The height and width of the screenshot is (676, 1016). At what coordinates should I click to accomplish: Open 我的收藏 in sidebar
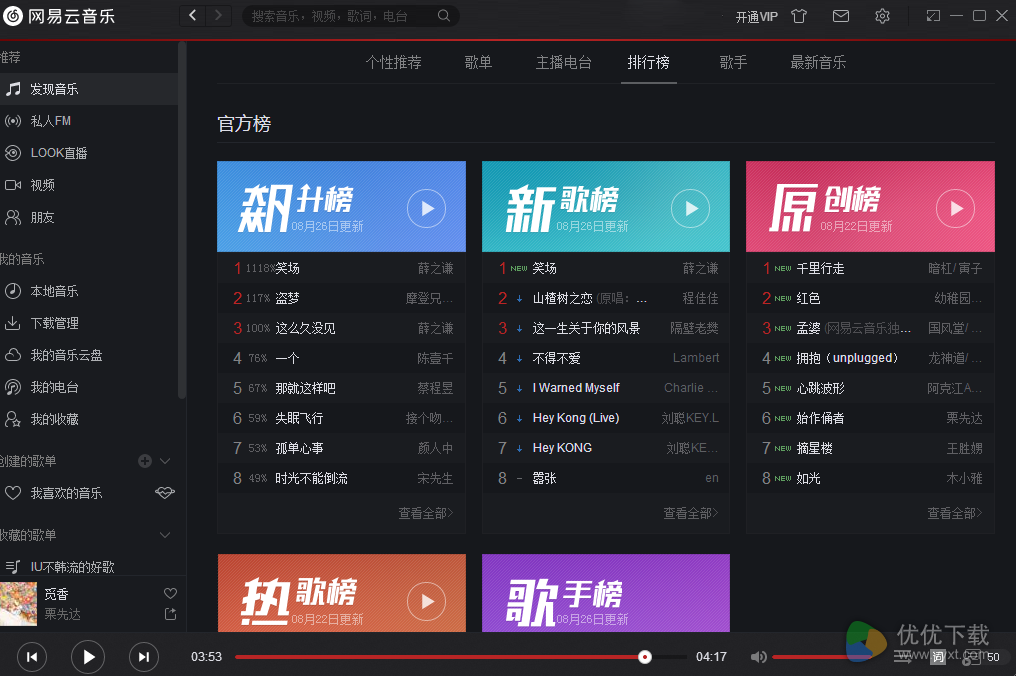pyautogui.click(x=89, y=419)
